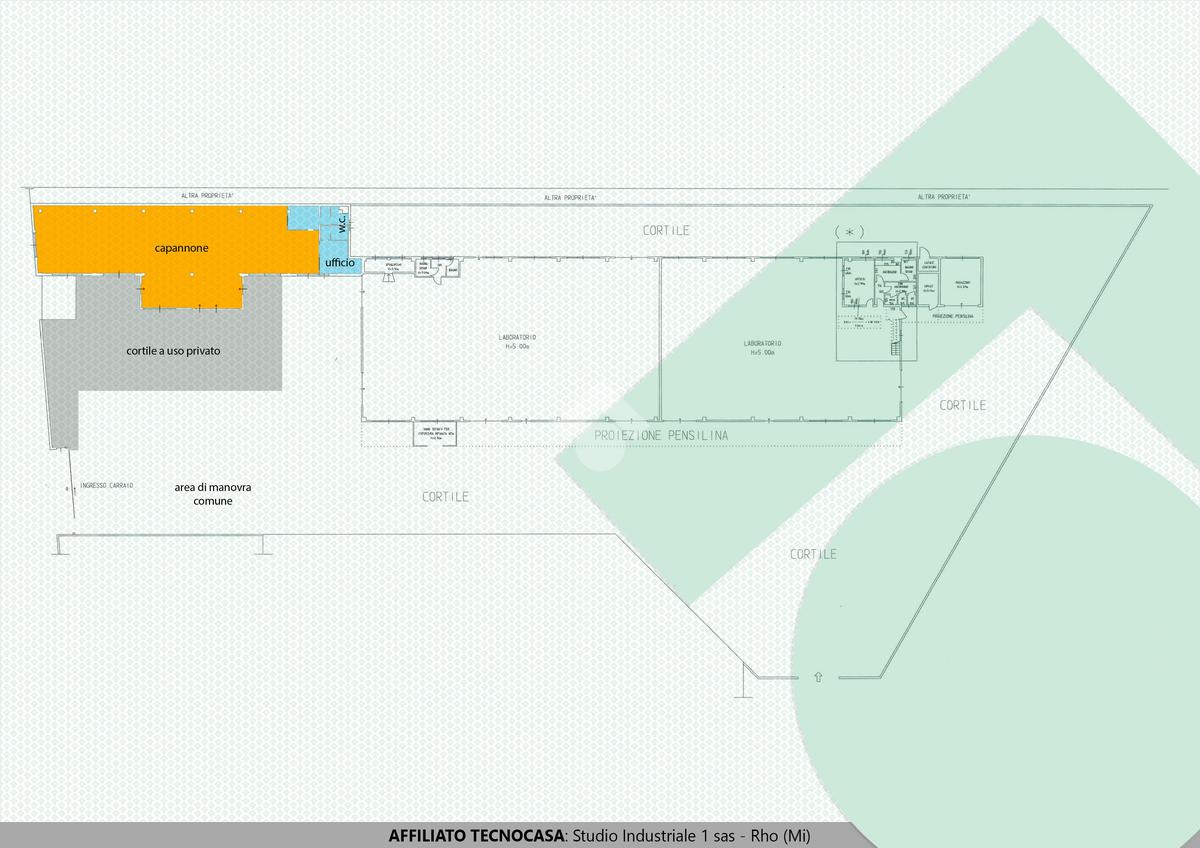Viewport: 1200px width, 848px height.
Task: Click the small blue room beside the W.C.
Action: (x=301, y=217)
